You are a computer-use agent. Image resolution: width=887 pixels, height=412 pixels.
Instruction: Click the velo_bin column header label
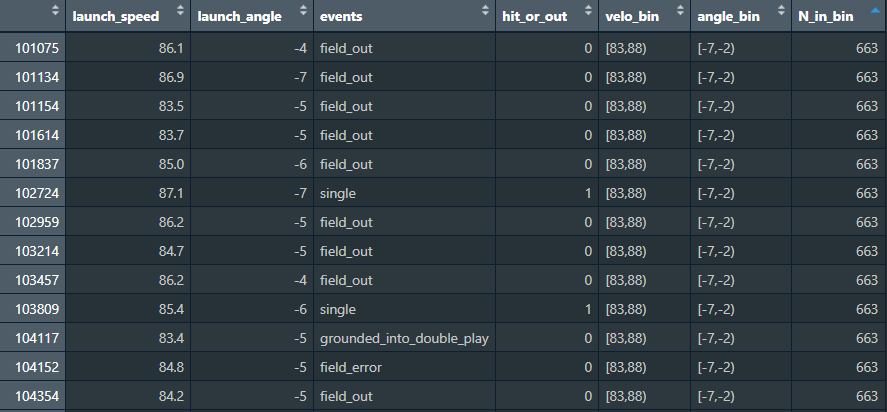[634, 17]
